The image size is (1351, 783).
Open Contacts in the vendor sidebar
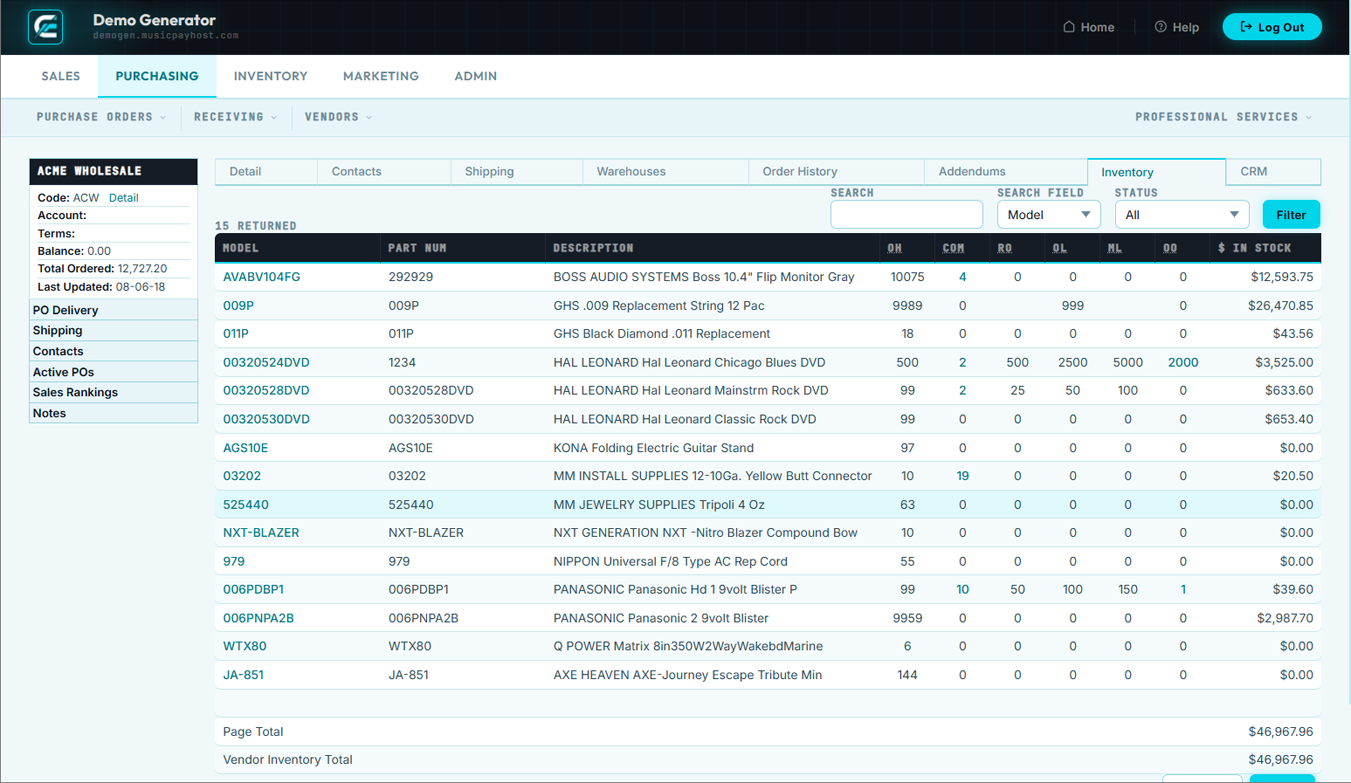(x=114, y=352)
